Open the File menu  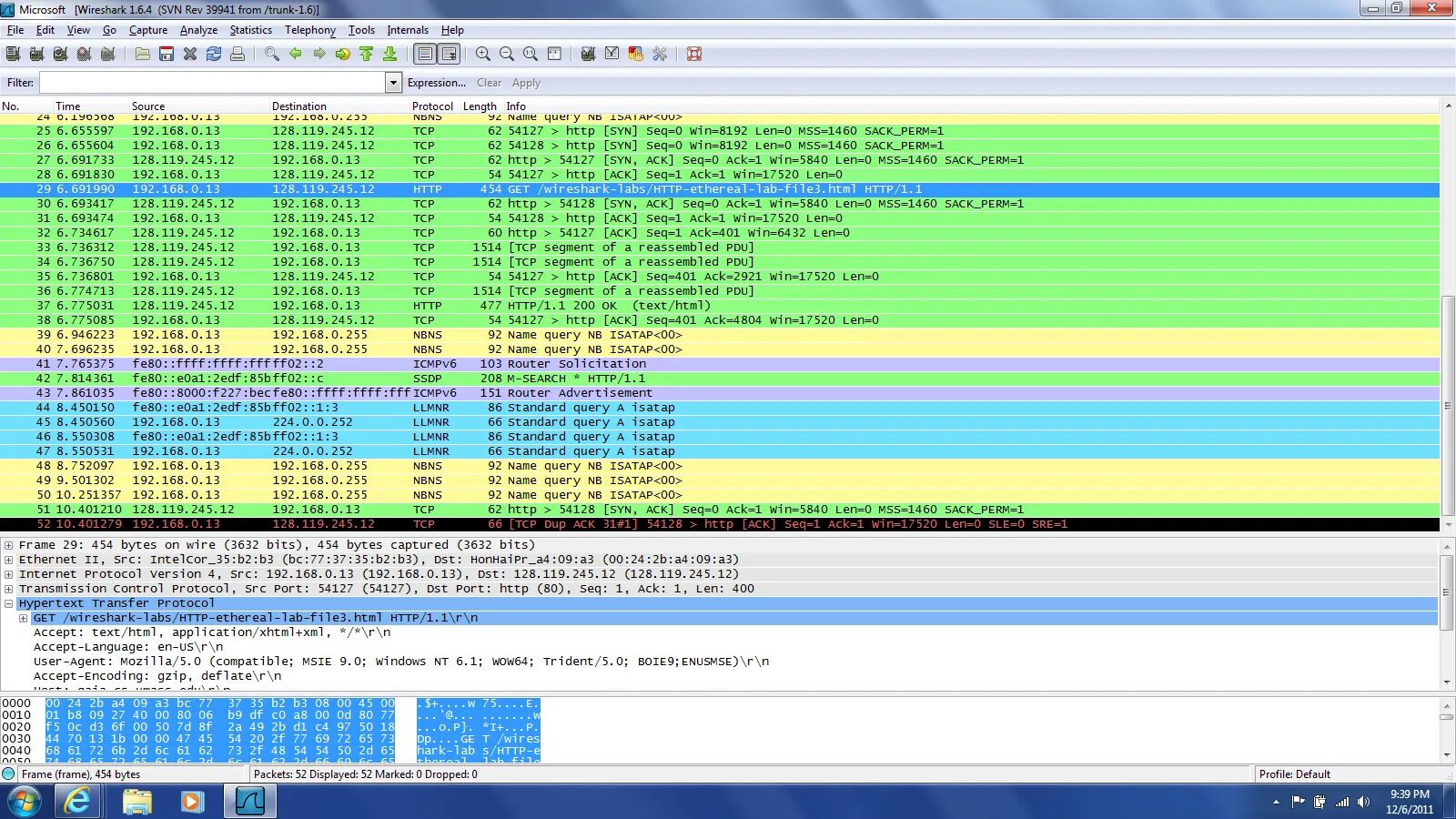pos(15,30)
